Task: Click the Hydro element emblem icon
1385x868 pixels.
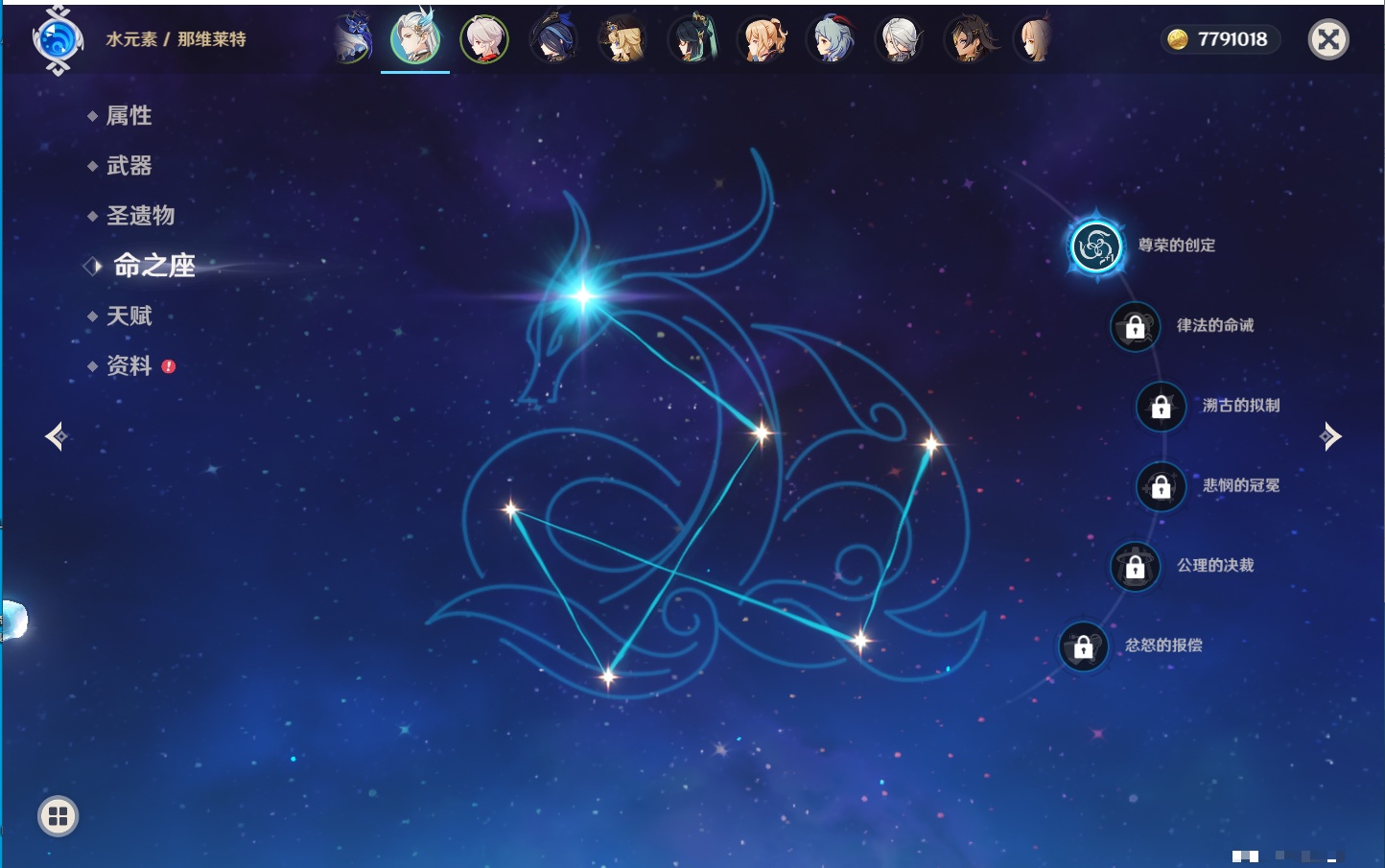Action: 58,40
